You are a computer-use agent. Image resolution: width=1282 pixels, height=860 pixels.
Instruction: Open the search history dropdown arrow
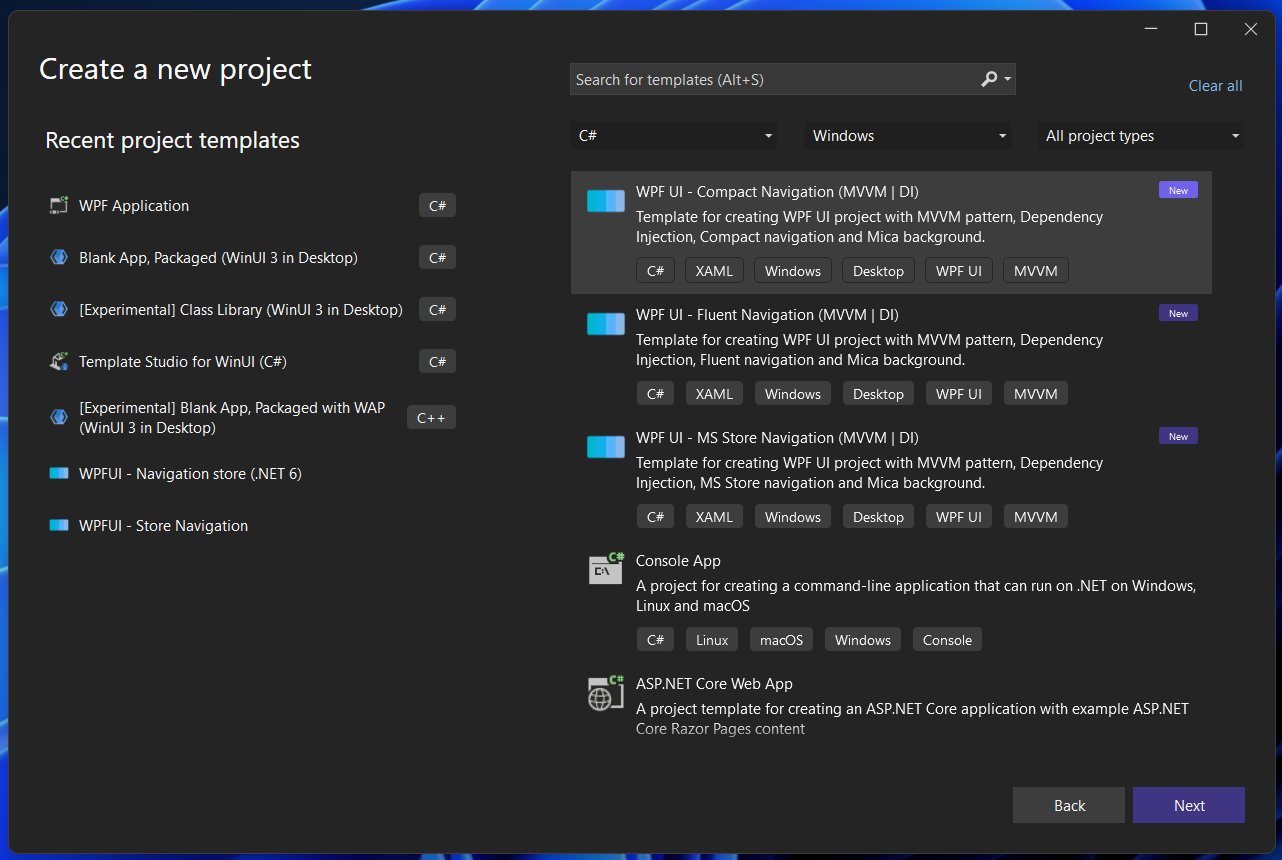[1009, 78]
